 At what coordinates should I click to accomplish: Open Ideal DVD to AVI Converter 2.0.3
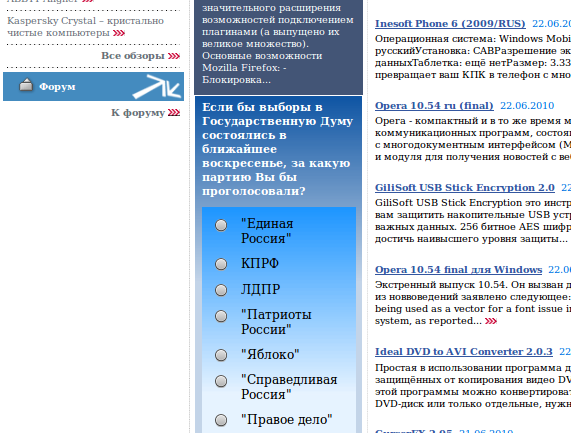pyautogui.click(x=464, y=352)
